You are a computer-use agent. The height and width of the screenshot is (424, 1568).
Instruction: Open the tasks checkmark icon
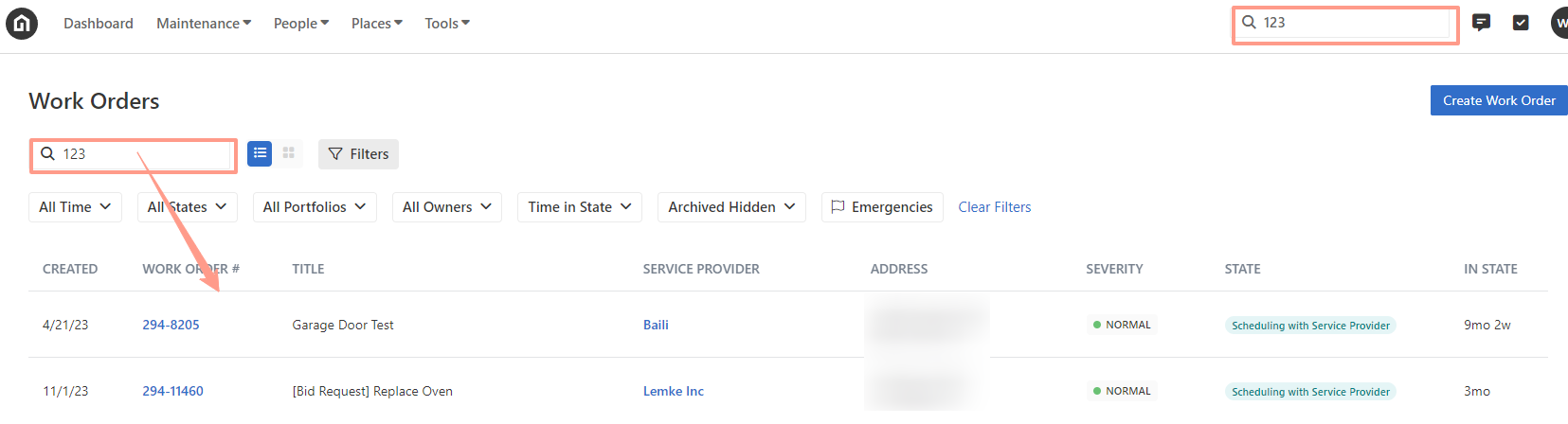(1521, 23)
